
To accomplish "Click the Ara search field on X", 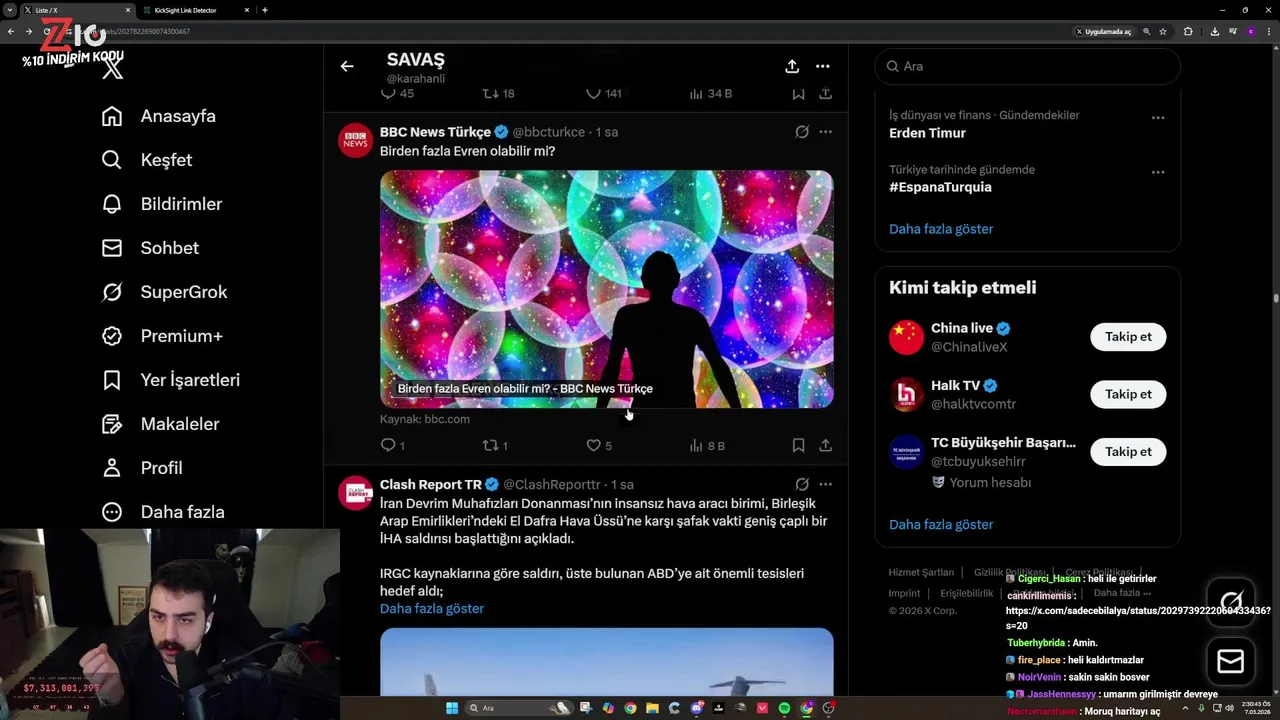I will [x=1027, y=66].
